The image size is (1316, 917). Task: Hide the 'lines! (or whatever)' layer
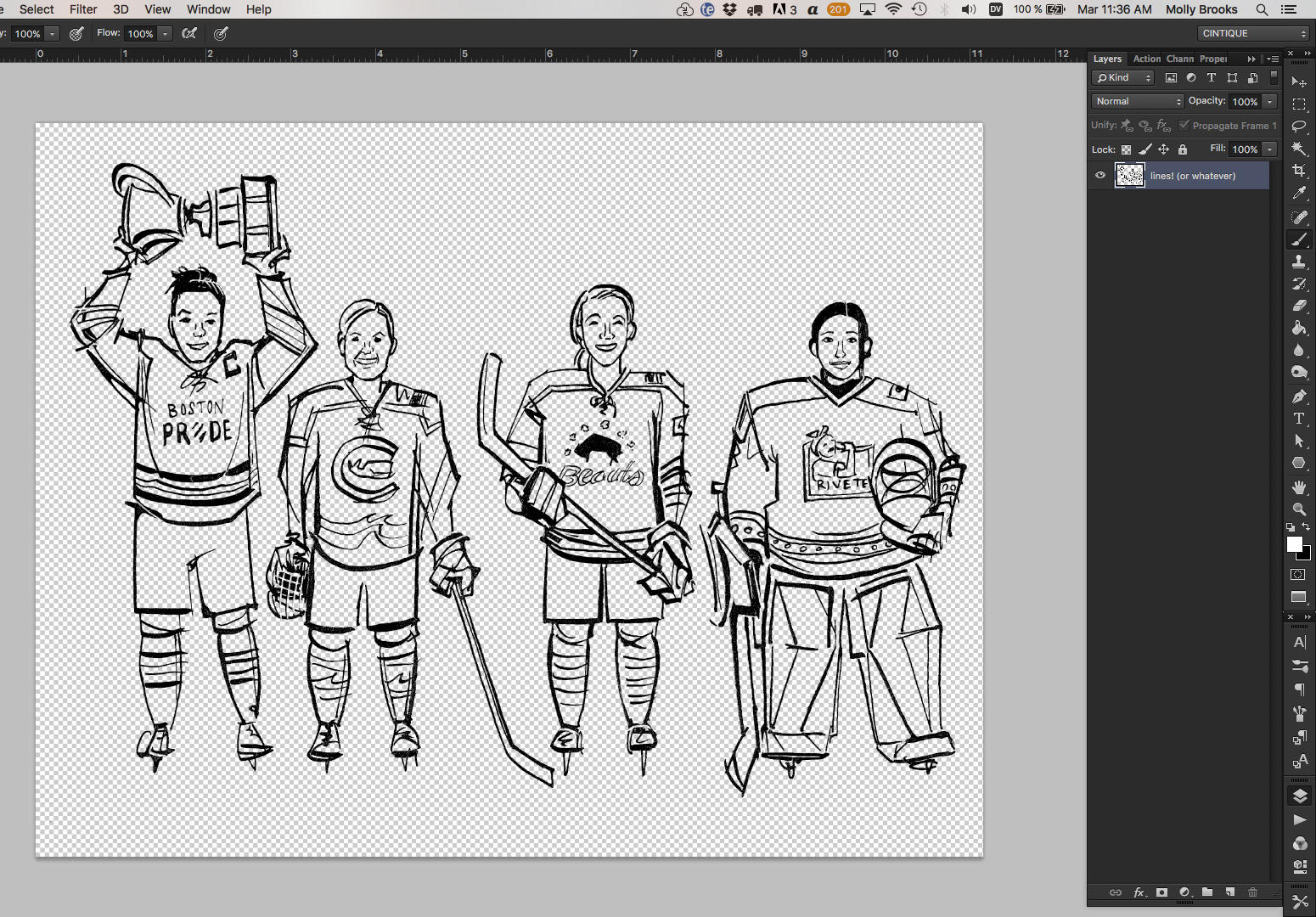1100,176
